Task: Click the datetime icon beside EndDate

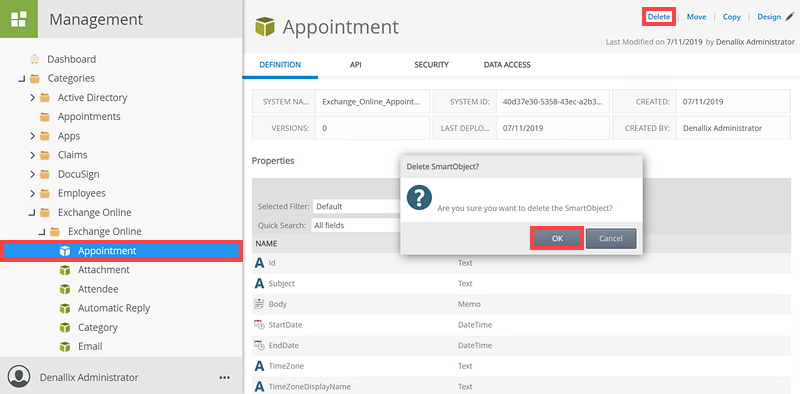Action: pyautogui.click(x=259, y=346)
